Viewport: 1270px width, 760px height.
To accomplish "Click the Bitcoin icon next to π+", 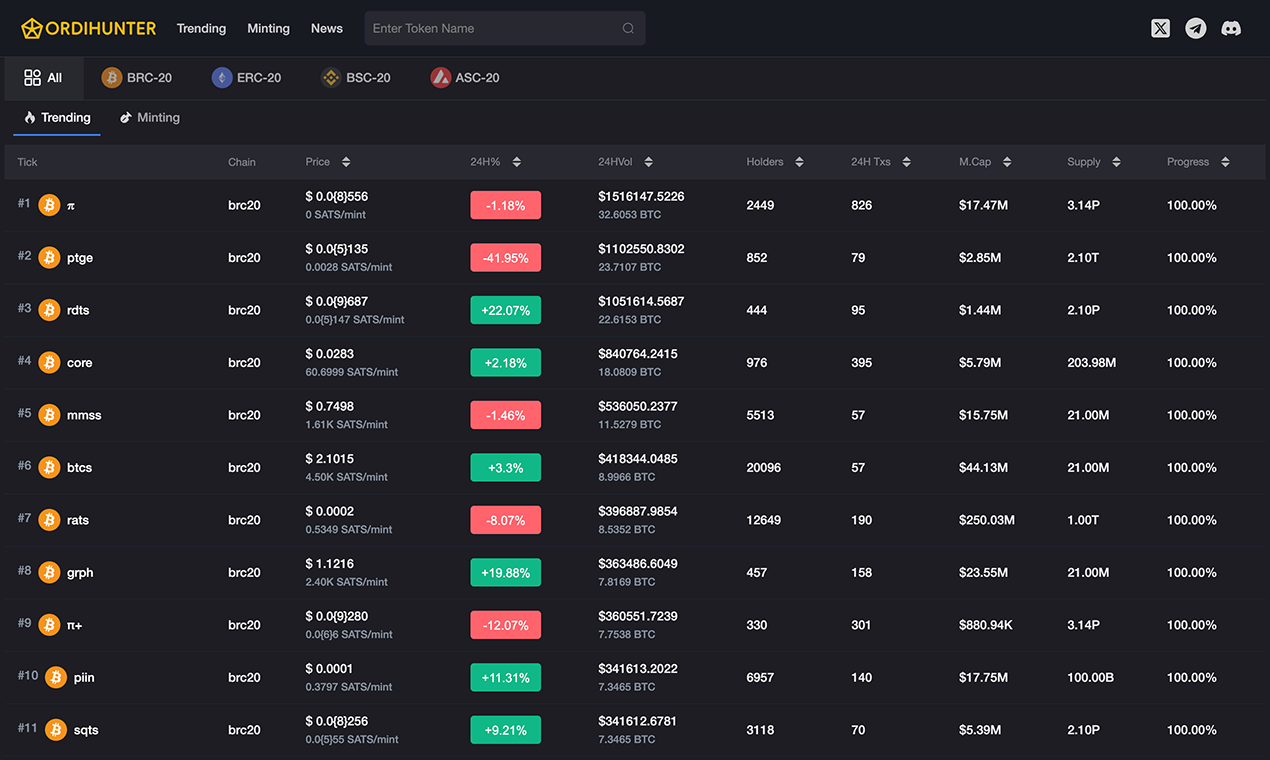I will click(49, 625).
